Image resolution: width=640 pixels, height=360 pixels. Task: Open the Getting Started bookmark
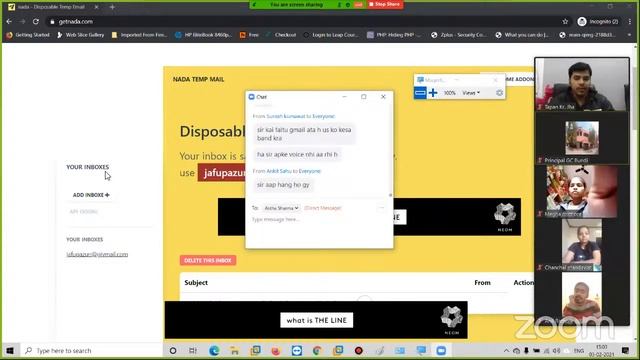28,35
